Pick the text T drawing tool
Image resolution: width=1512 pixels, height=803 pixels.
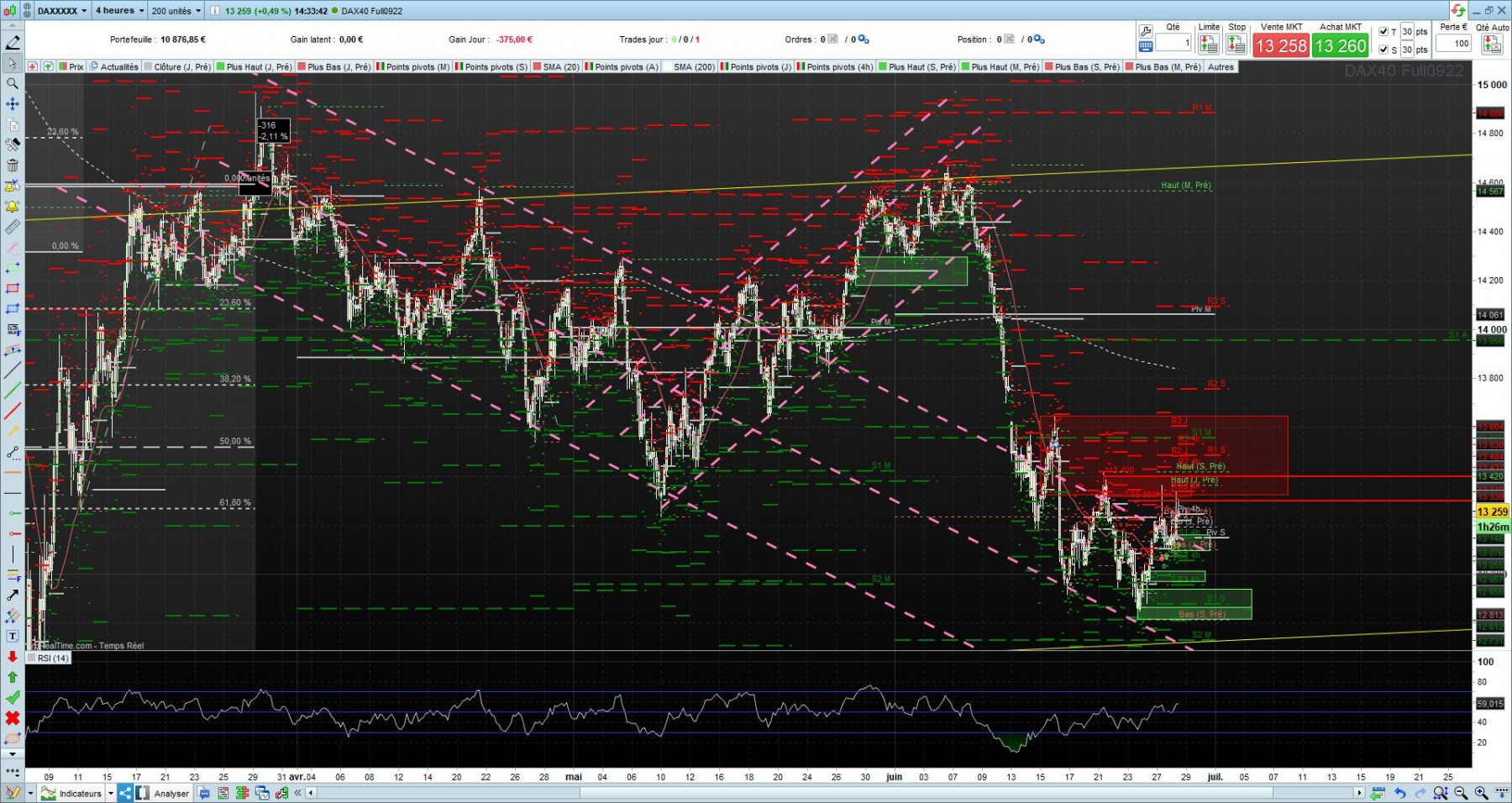coord(13,637)
